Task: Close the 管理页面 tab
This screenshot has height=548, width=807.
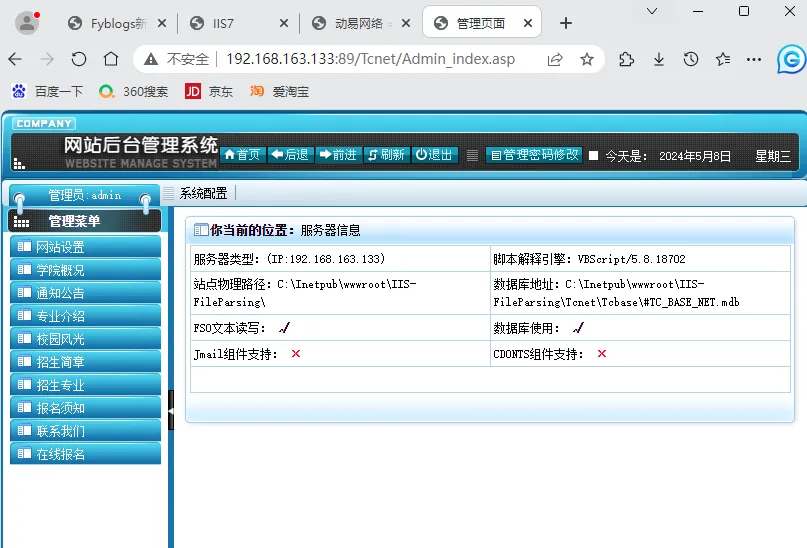Action: (x=528, y=23)
